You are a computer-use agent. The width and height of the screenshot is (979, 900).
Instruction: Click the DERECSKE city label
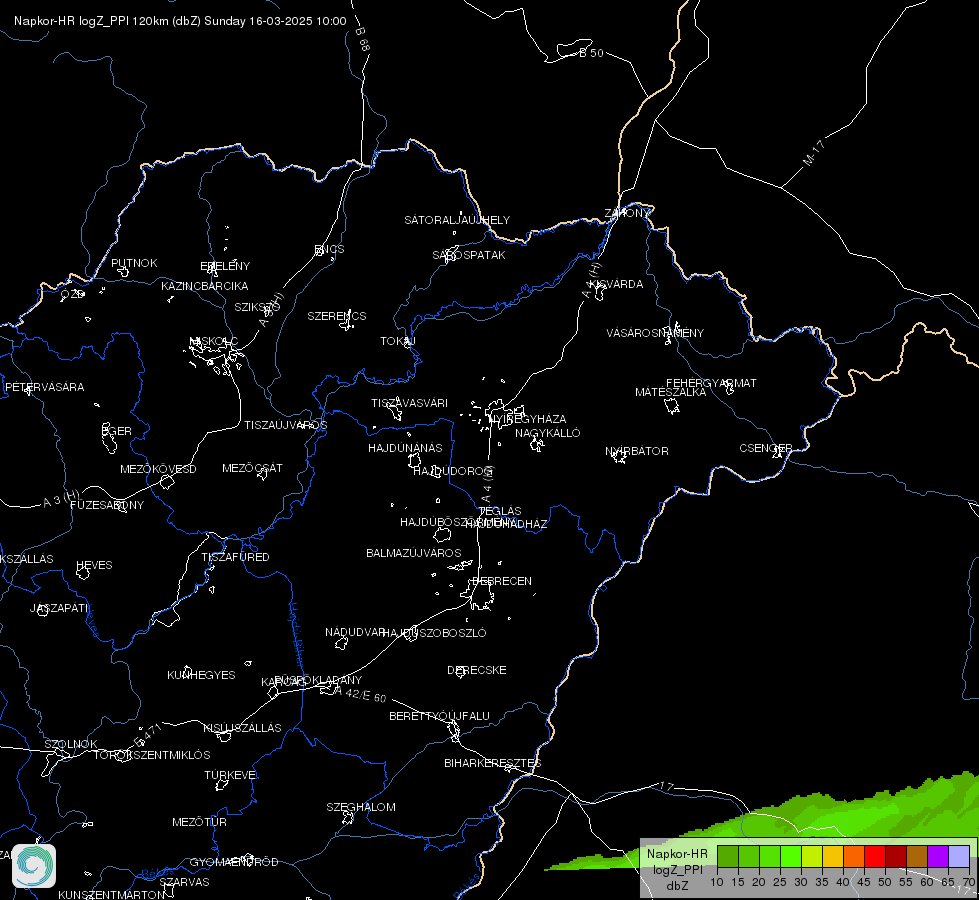click(477, 670)
